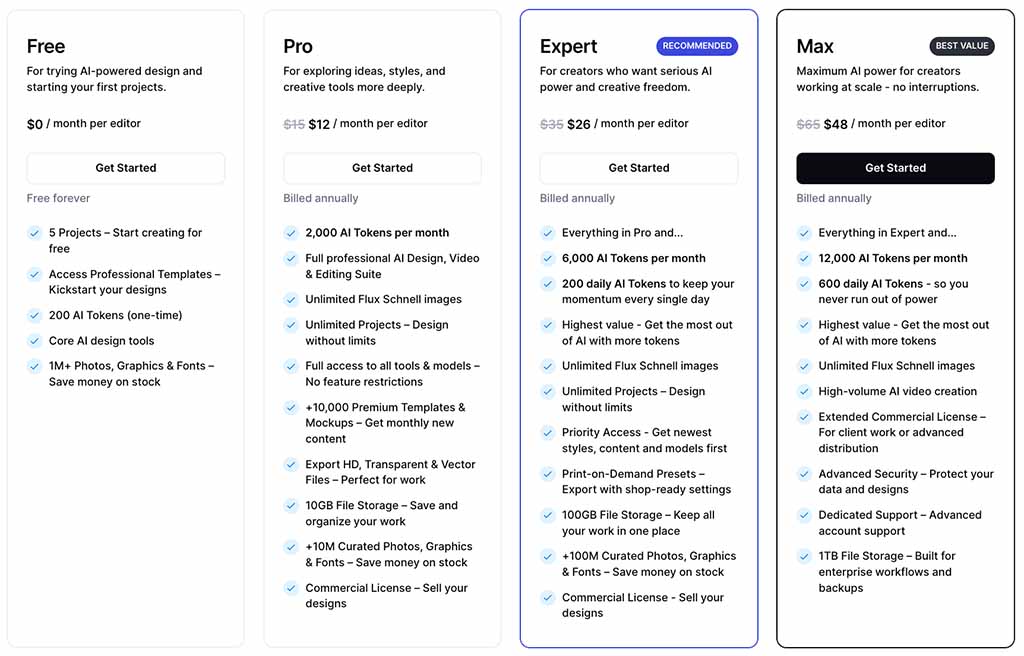Select the Billed annually label under Pro

320,198
